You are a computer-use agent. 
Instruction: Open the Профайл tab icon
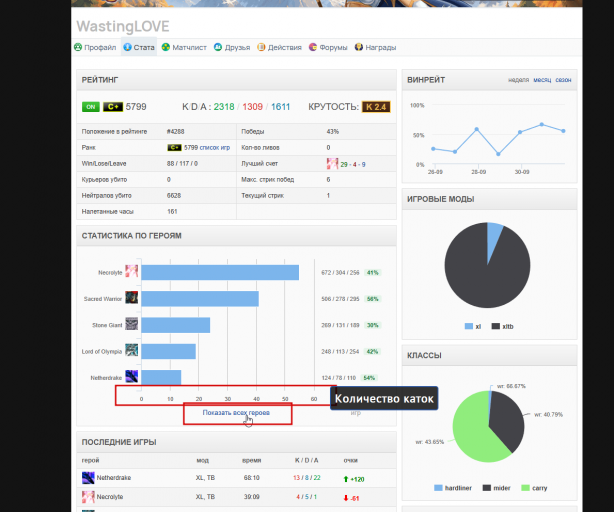[x=78, y=47]
